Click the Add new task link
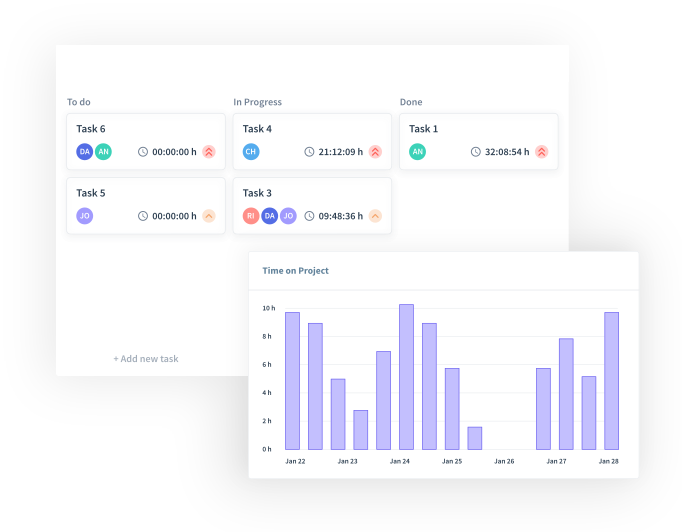The height and width of the screenshot is (532, 682). click(146, 359)
